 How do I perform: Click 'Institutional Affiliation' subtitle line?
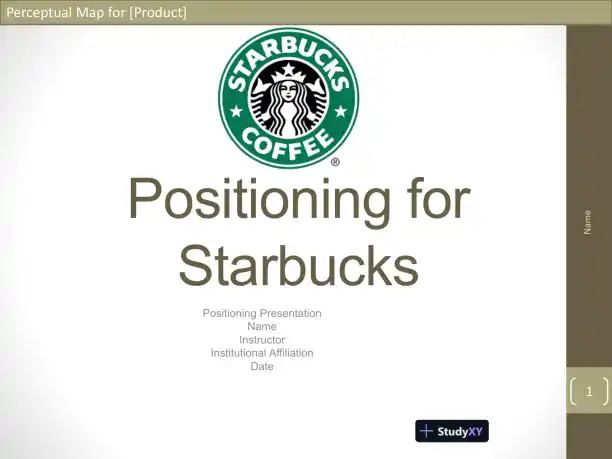[x=262, y=353]
